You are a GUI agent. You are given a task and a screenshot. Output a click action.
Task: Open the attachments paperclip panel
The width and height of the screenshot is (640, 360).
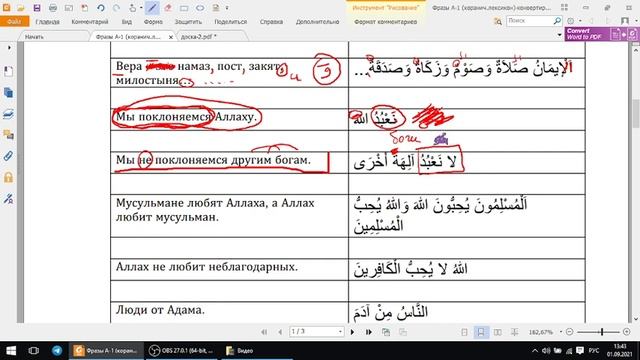[8, 156]
